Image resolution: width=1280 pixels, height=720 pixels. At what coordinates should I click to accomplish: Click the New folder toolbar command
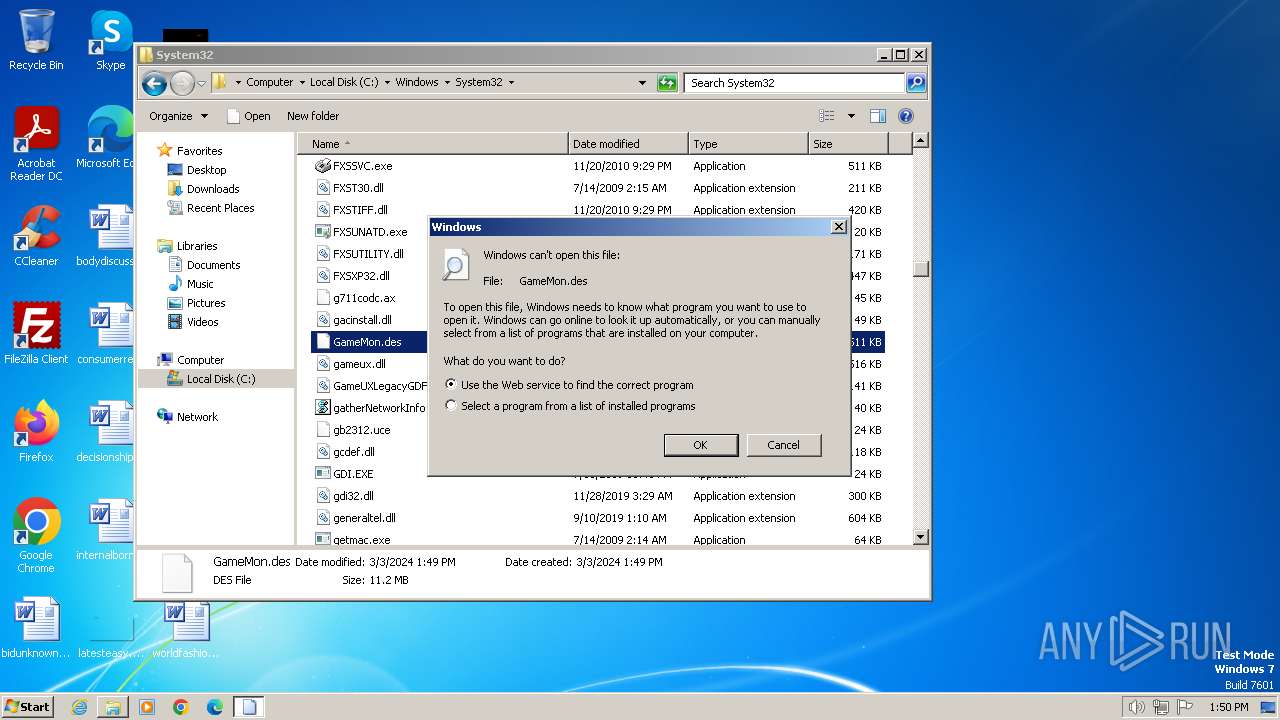[313, 116]
